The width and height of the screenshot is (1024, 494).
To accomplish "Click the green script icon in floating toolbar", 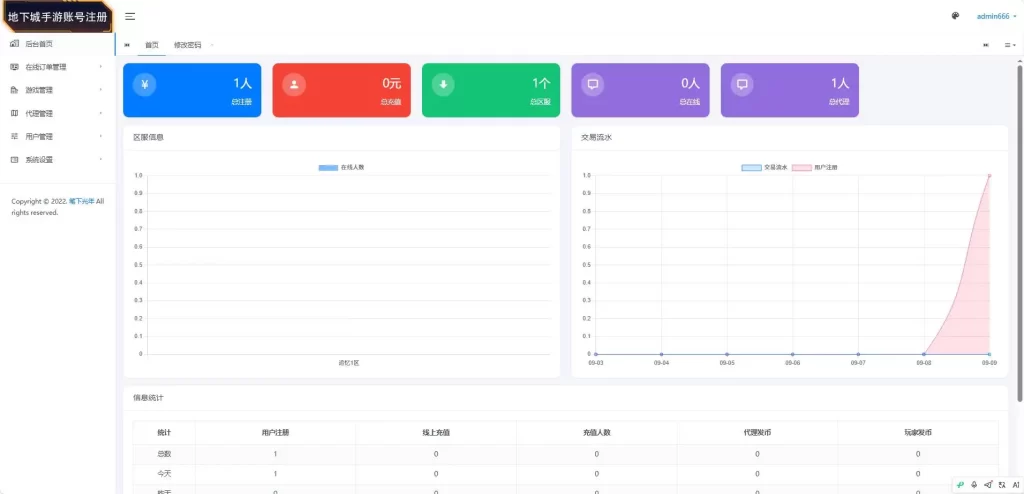I will point(960,484).
